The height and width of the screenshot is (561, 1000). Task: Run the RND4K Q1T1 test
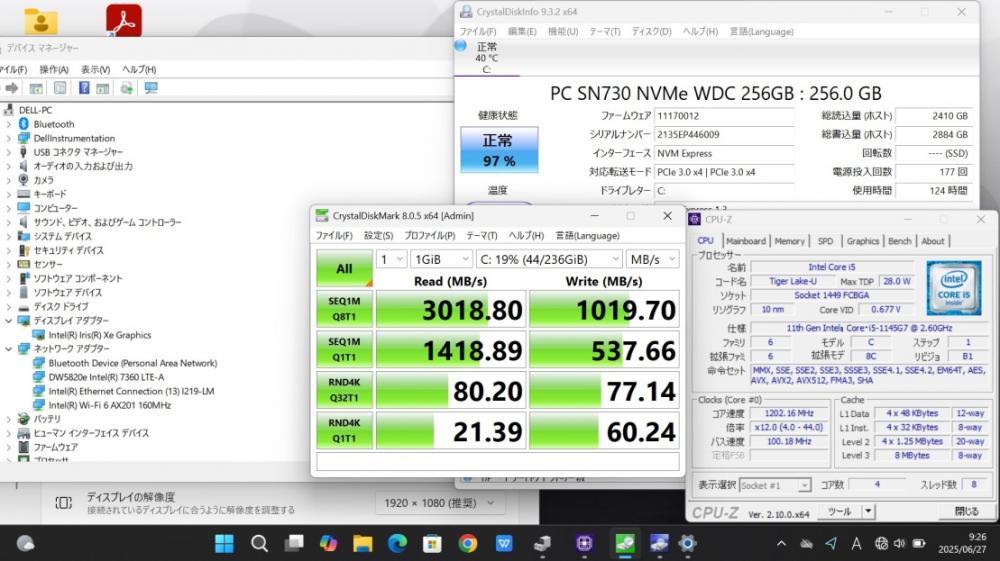(x=344, y=431)
